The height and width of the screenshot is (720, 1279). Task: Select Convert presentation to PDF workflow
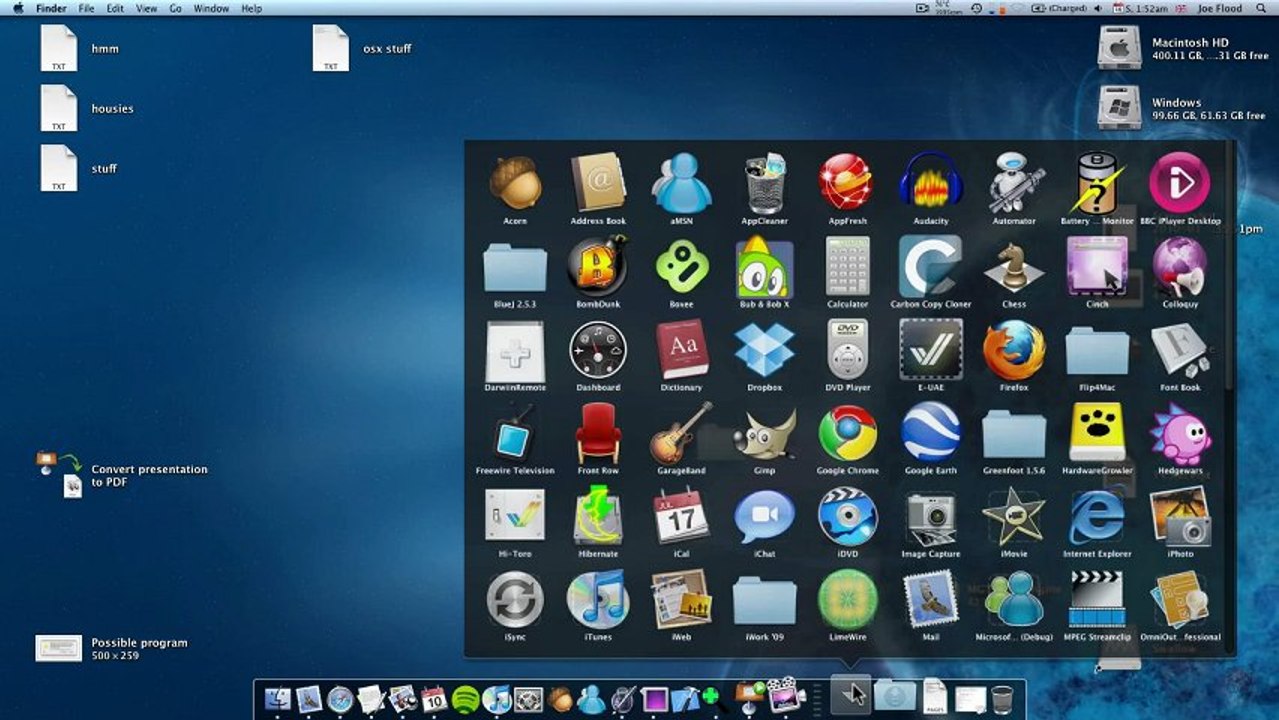pyautogui.click(x=60, y=474)
